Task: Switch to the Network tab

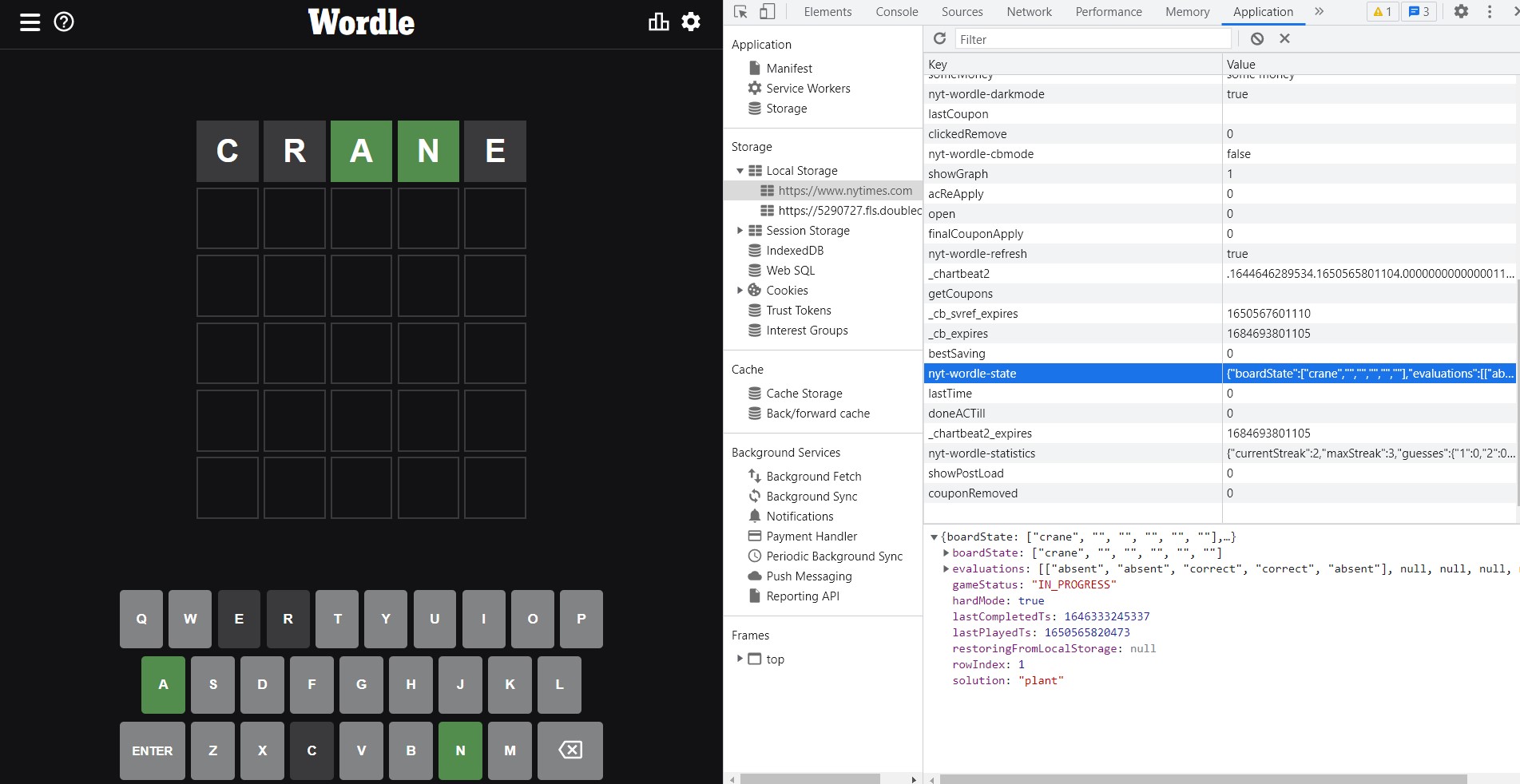Action: pyautogui.click(x=1029, y=11)
